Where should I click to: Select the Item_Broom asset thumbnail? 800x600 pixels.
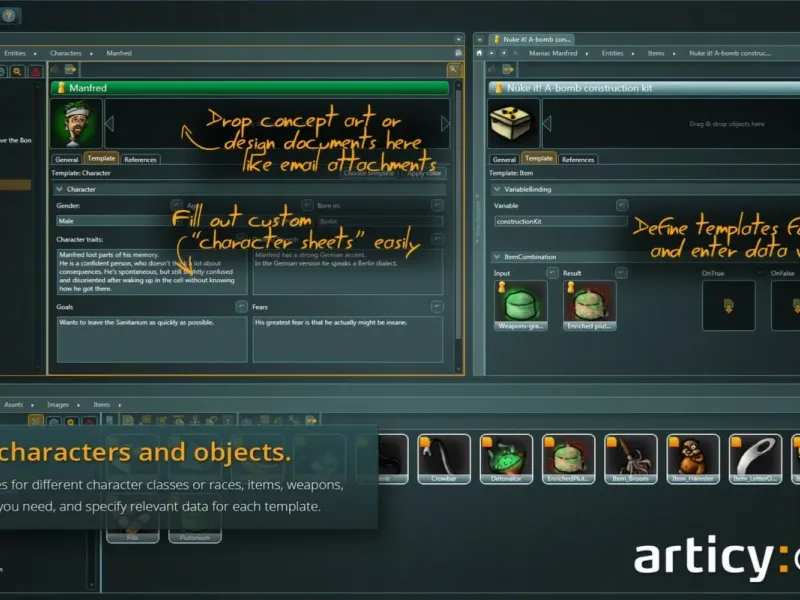(631, 458)
